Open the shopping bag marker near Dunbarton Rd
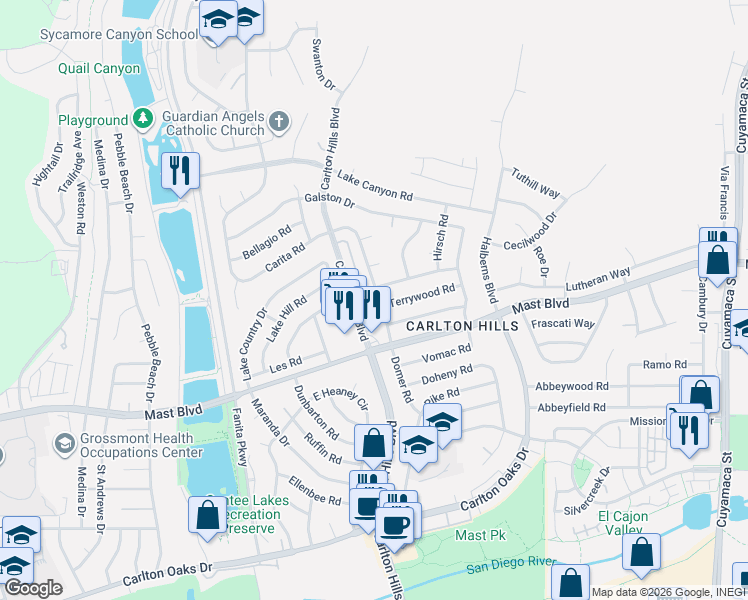Viewport: 748px width, 600px height. pyautogui.click(x=373, y=445)
